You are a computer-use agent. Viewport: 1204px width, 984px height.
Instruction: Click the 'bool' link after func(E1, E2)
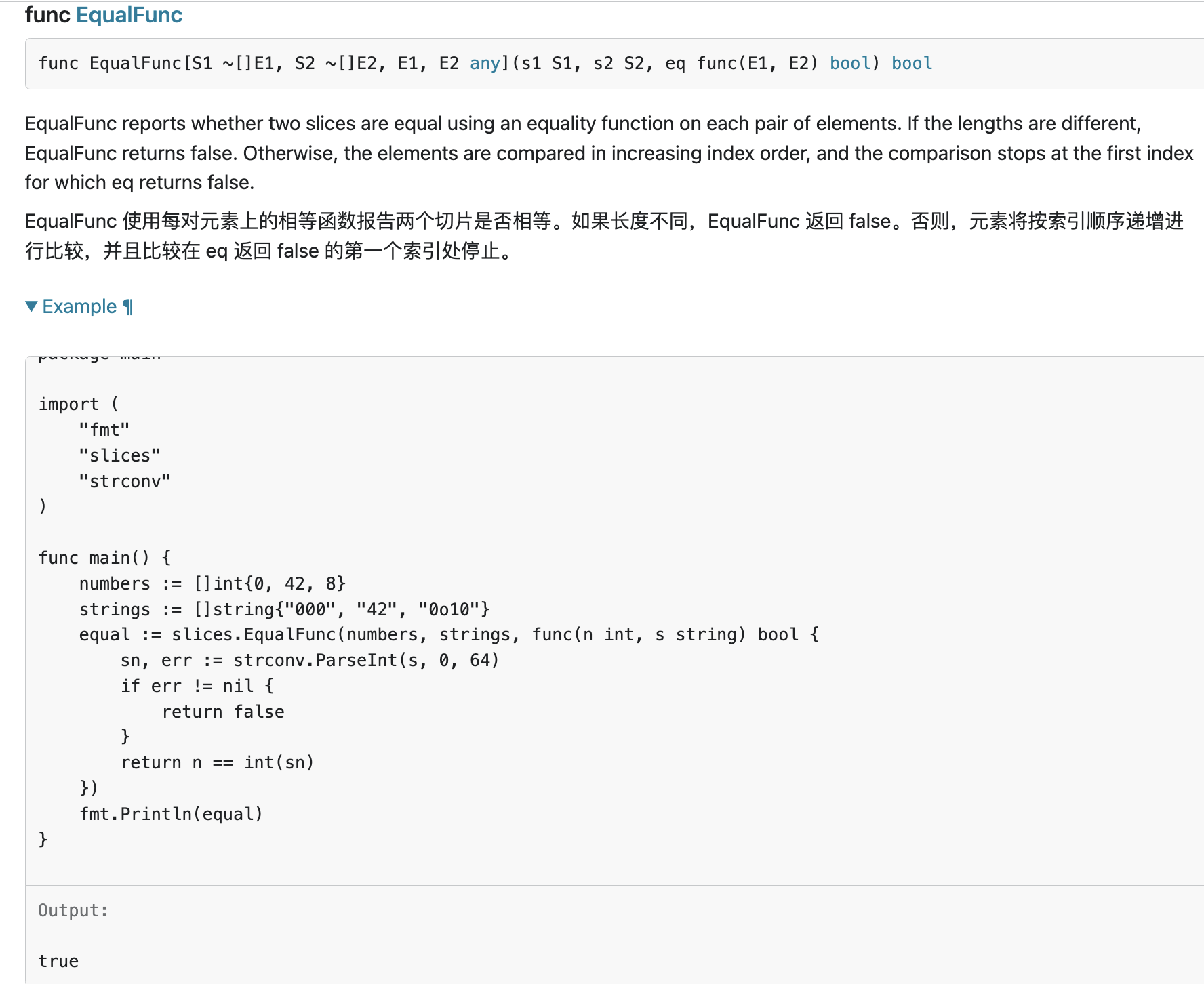[x=850, y=64]
